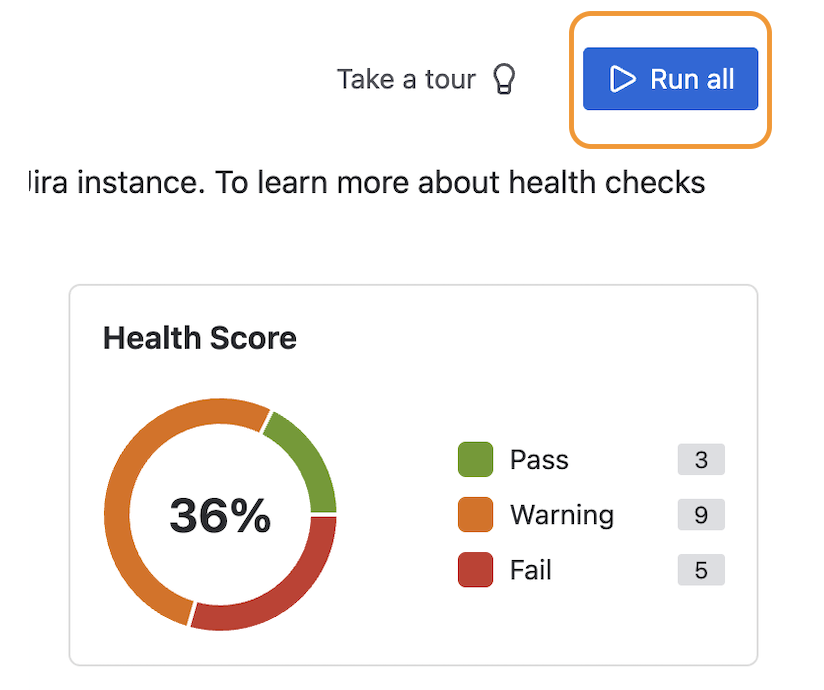Click the 36% health score value

point(220,515)
